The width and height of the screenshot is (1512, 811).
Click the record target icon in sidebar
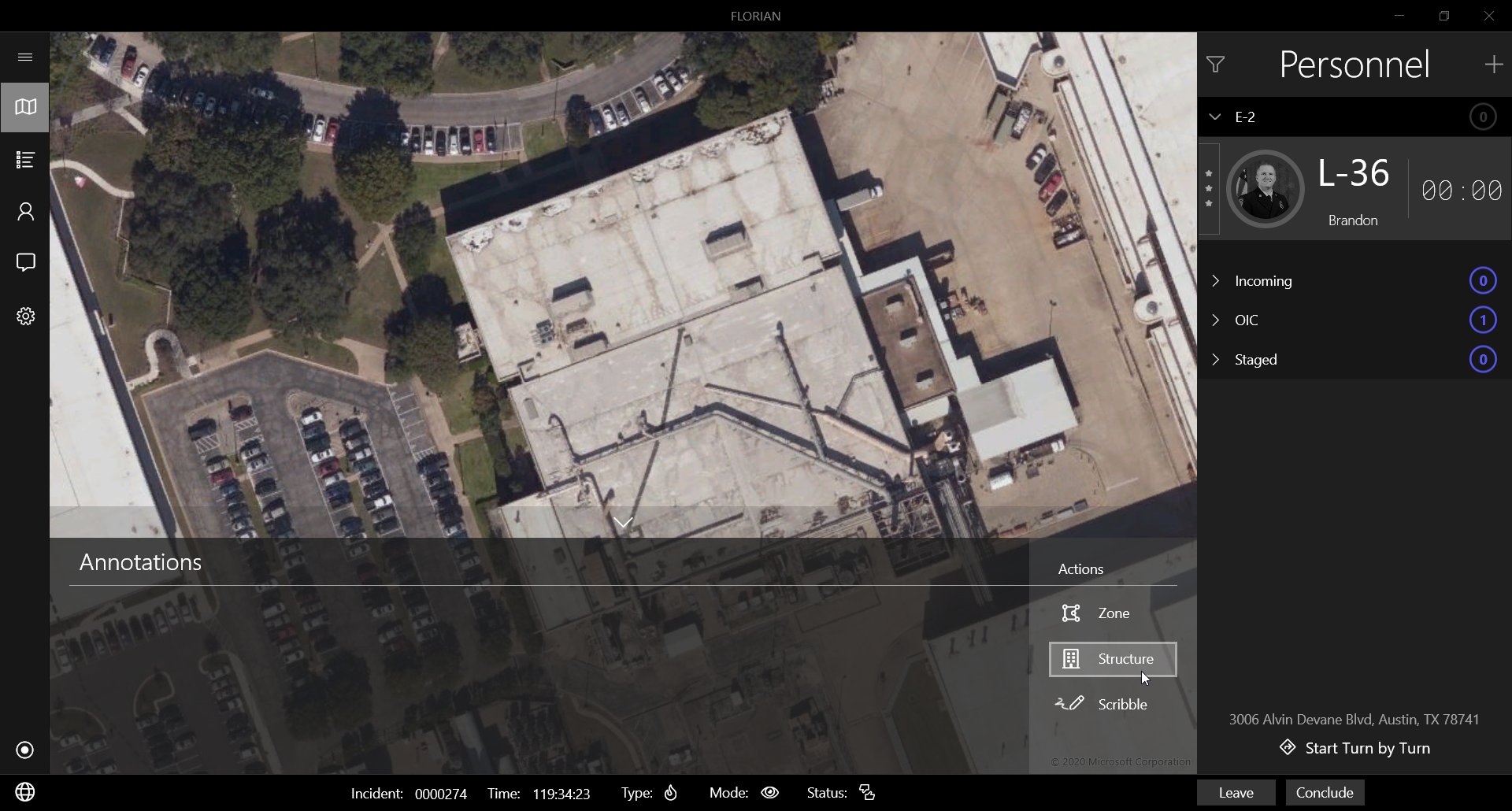(x=25, y=750)
